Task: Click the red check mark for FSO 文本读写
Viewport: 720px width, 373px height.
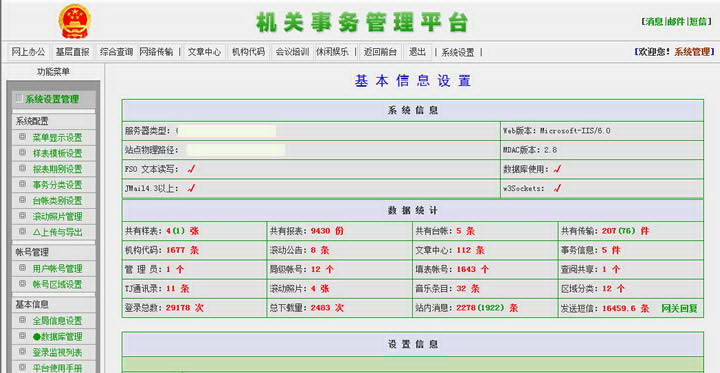Action: point(191,169)
